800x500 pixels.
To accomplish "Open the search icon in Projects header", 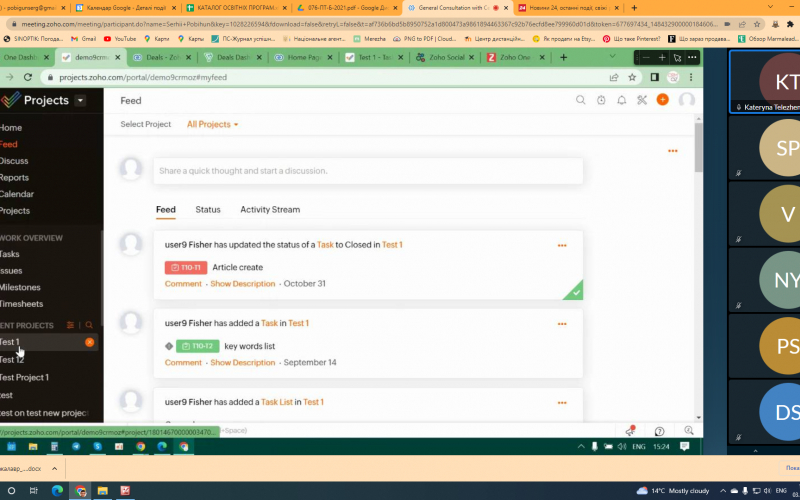I will [581, 100].
